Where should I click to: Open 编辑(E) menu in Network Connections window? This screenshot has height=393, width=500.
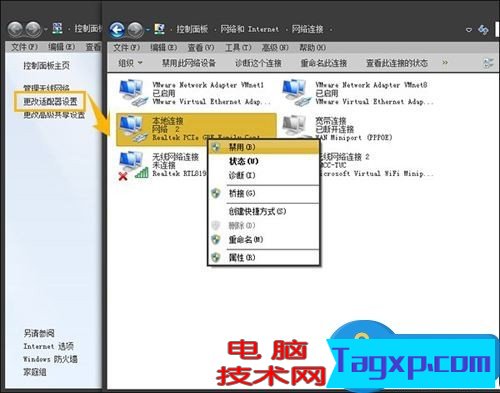pos(163,48)
